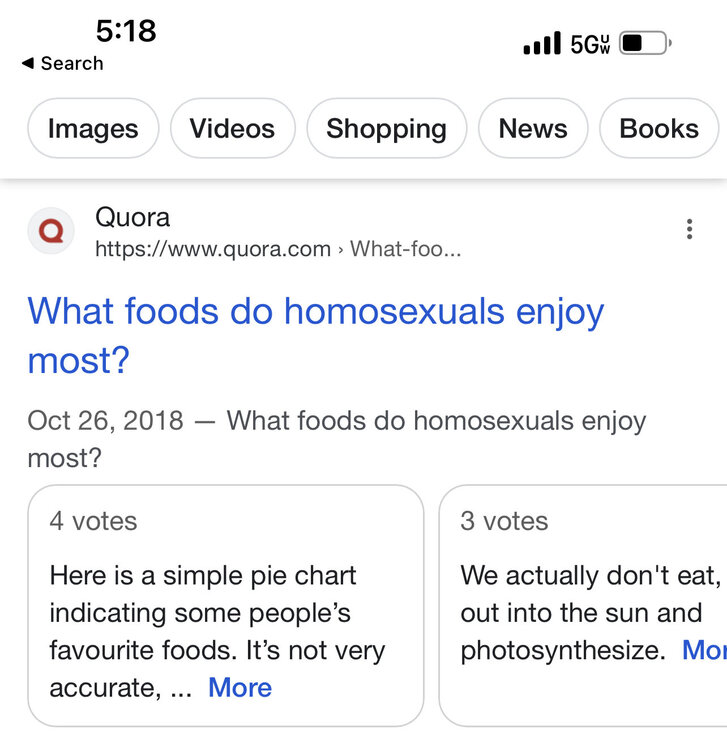Tap the 5:18 clock in status bar
The image size is (727, 750).
click(x=126, y=31)
